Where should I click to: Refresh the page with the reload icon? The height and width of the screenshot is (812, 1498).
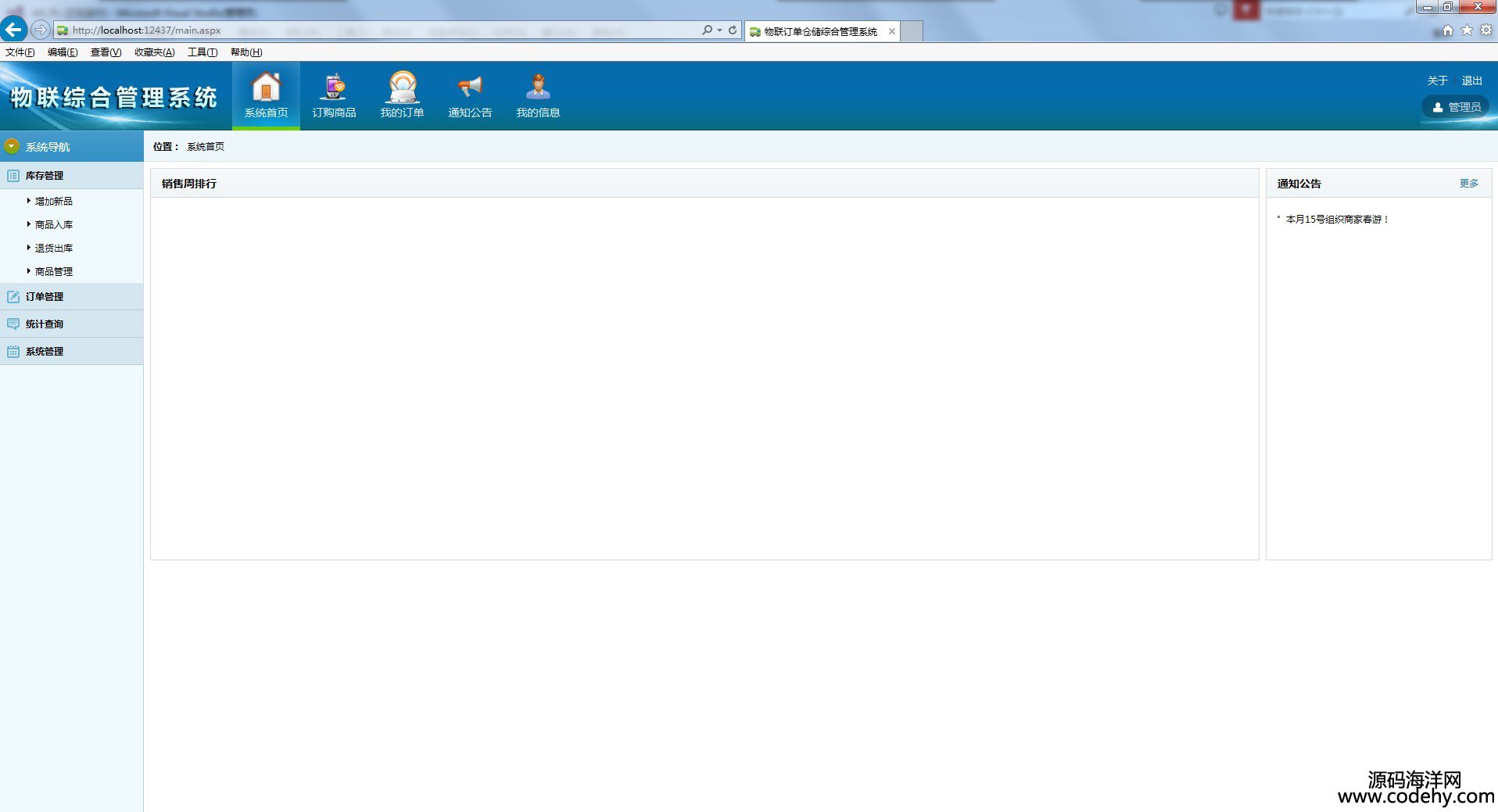(x=733, y=30)
